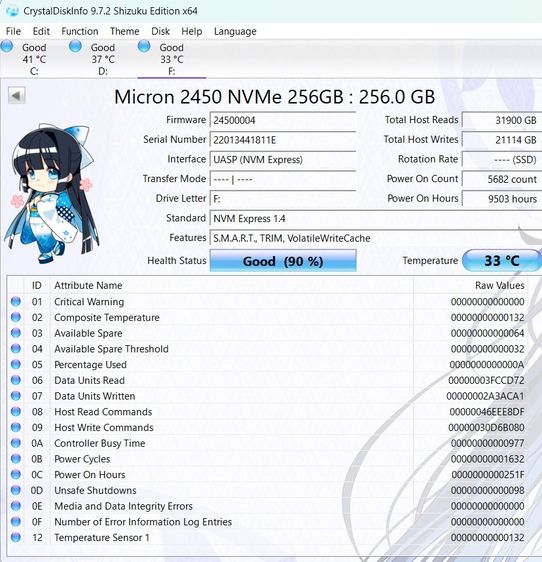Click raw value 00000002A3ACA1
The height and width of the screenshot is (562, 542).
pyautogui.click(x=485, y=396)
